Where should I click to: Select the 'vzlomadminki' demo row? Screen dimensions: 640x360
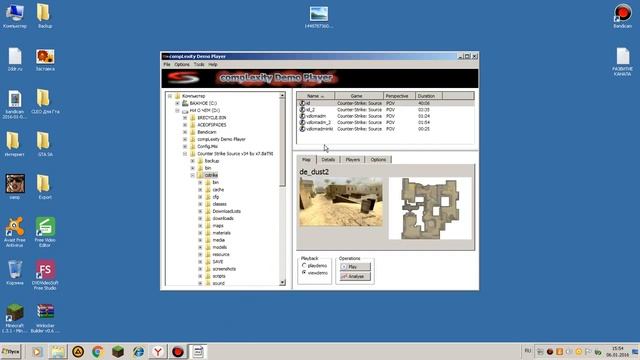[x=385, y=129]
